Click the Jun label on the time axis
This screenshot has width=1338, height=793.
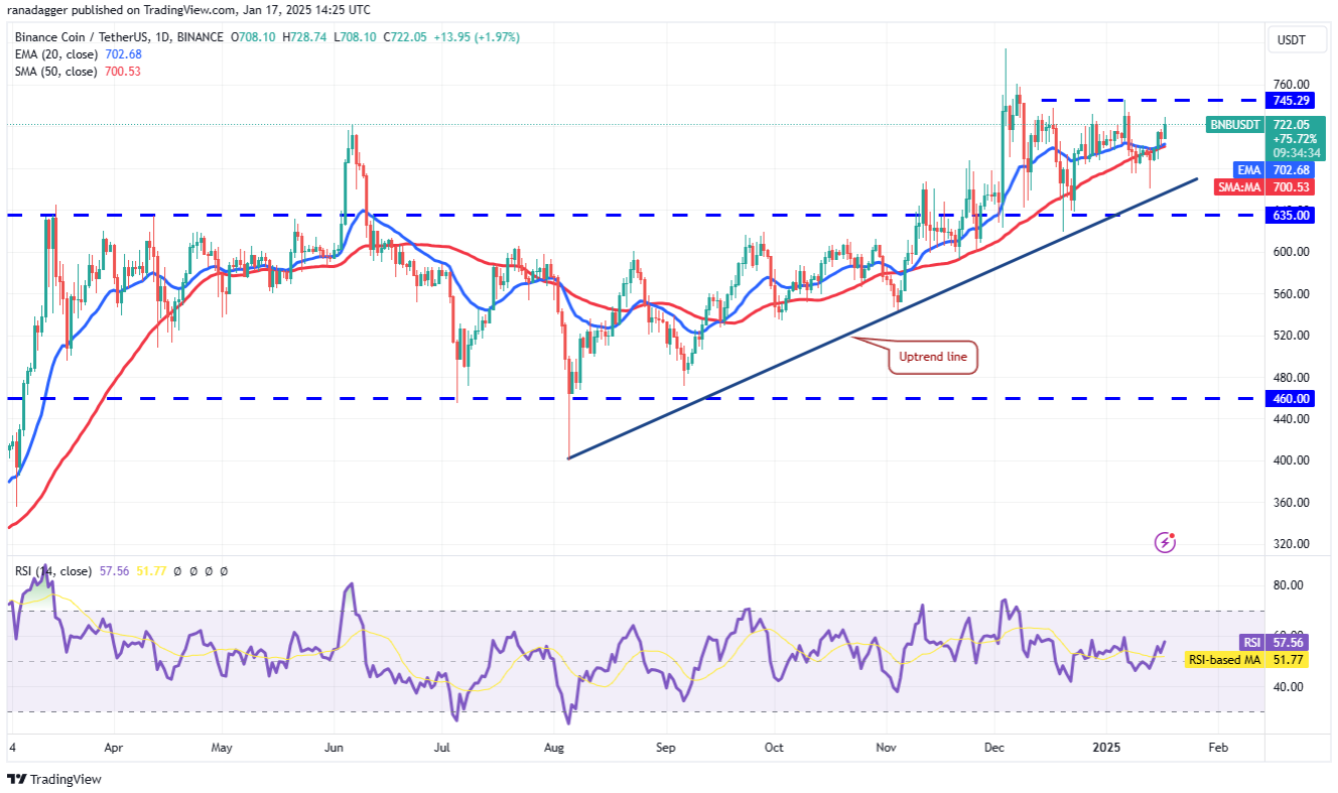pyautogui.click(x=335, y=747)
